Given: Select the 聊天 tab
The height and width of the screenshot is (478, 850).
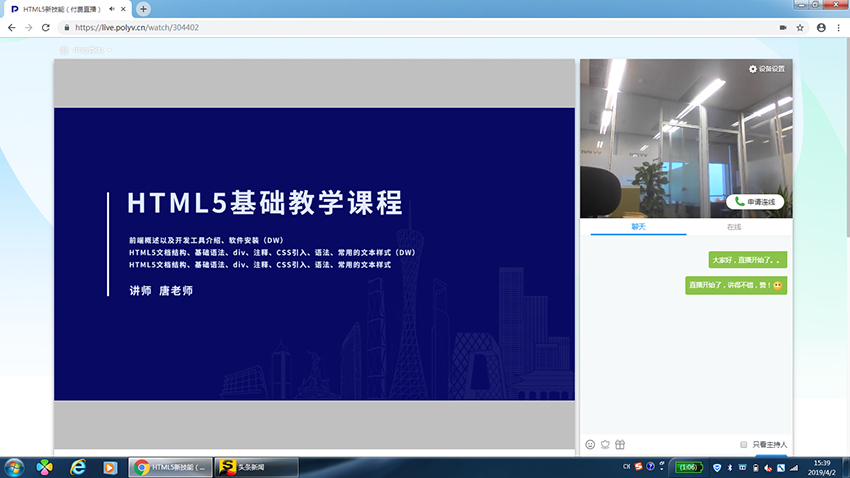Looking at the screenshot, I should pyautogui.click(x=638, y=227).
